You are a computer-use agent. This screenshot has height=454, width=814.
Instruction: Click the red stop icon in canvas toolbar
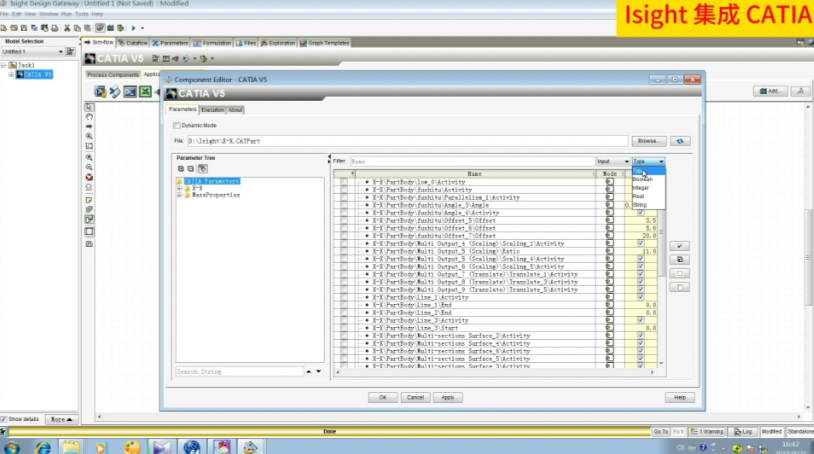click(x=89, y=177)
